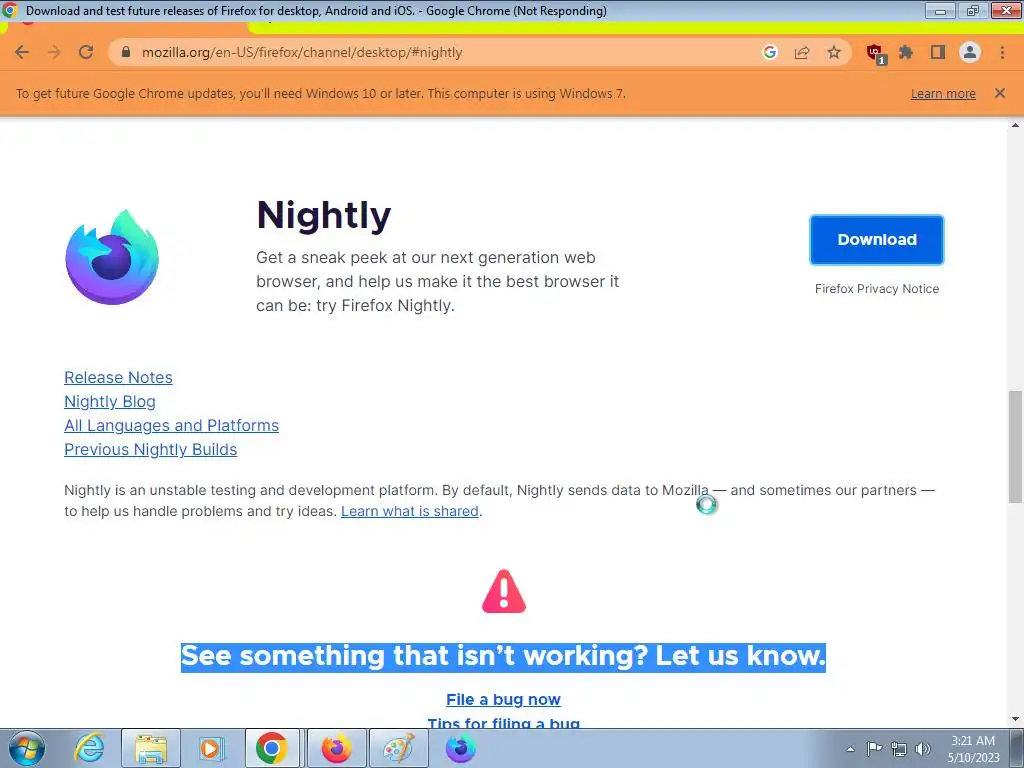Open the volume speaker icon
This screenshot has width=1024, height=768.
coord(923,749)
